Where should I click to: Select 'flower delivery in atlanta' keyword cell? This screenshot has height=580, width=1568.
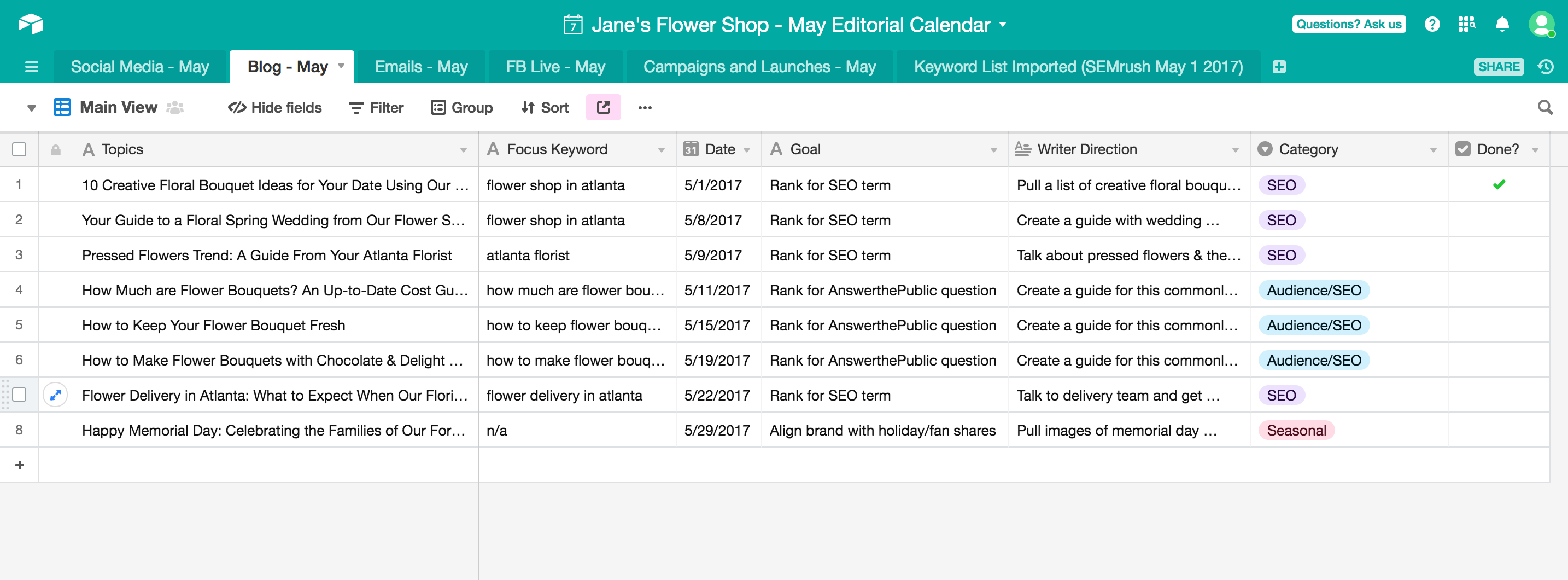pos(577,395)
